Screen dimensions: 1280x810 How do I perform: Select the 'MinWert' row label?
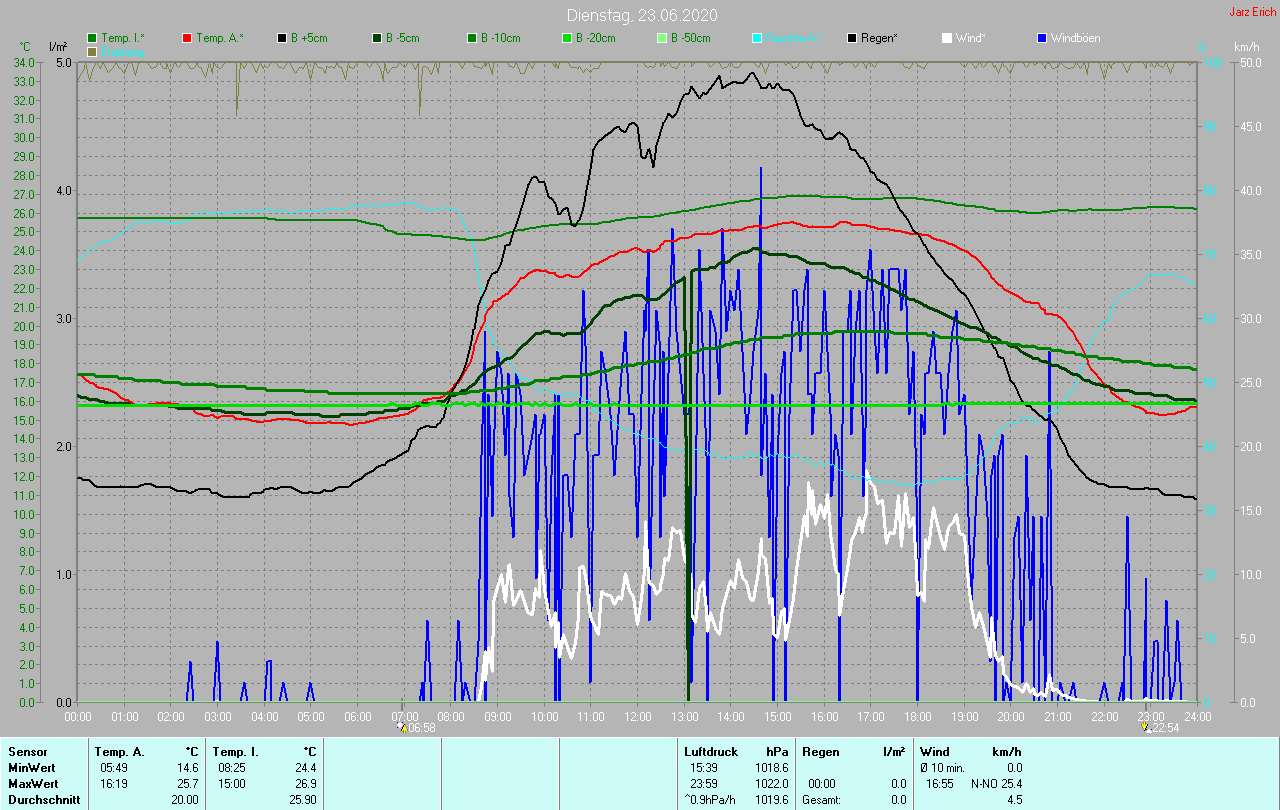[31, 767]
